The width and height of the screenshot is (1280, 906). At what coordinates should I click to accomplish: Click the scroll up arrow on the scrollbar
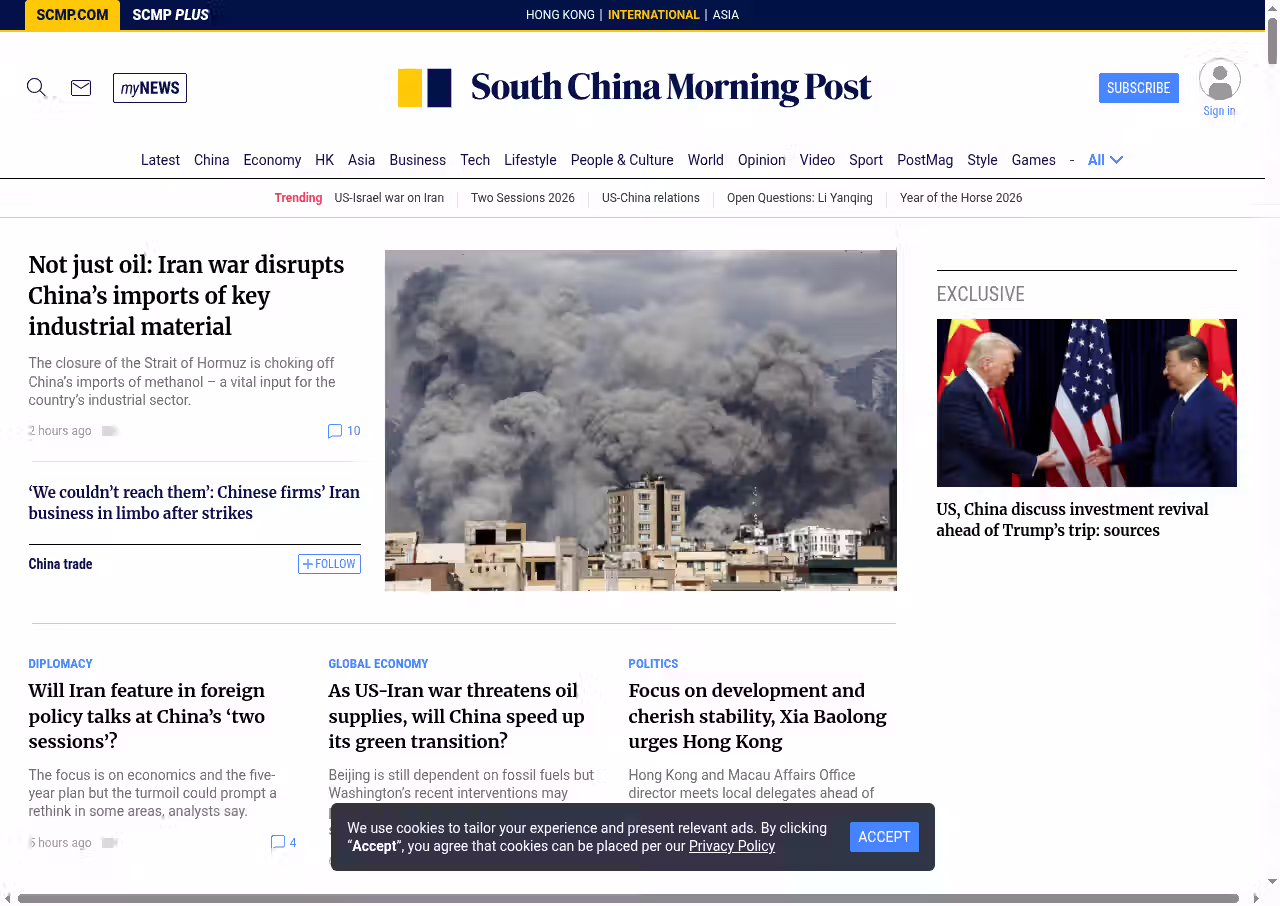pyautogui.click(x=1272, y=6)
